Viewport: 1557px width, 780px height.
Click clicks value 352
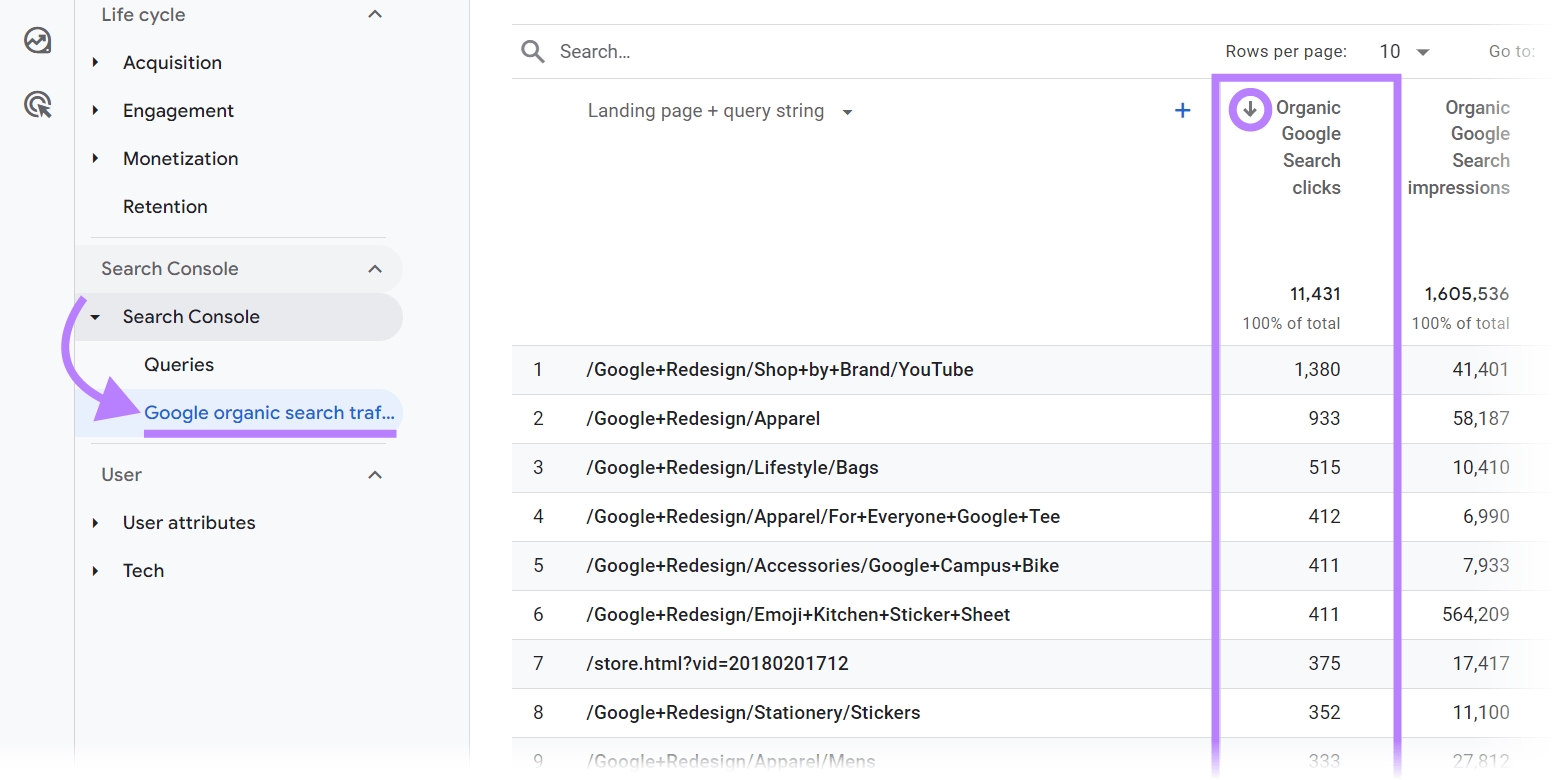(1324, 713)
